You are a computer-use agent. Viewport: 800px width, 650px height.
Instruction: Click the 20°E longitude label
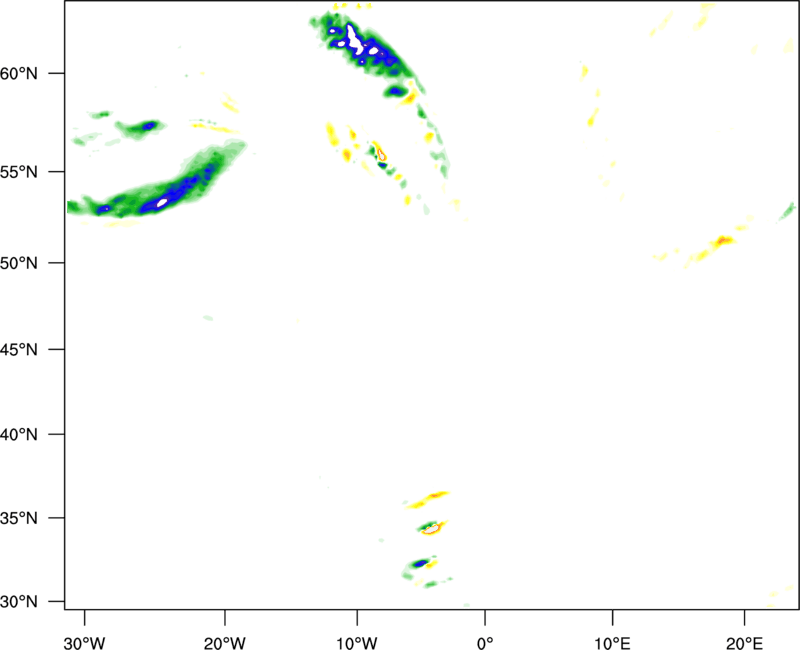click(x=744, y=643)
